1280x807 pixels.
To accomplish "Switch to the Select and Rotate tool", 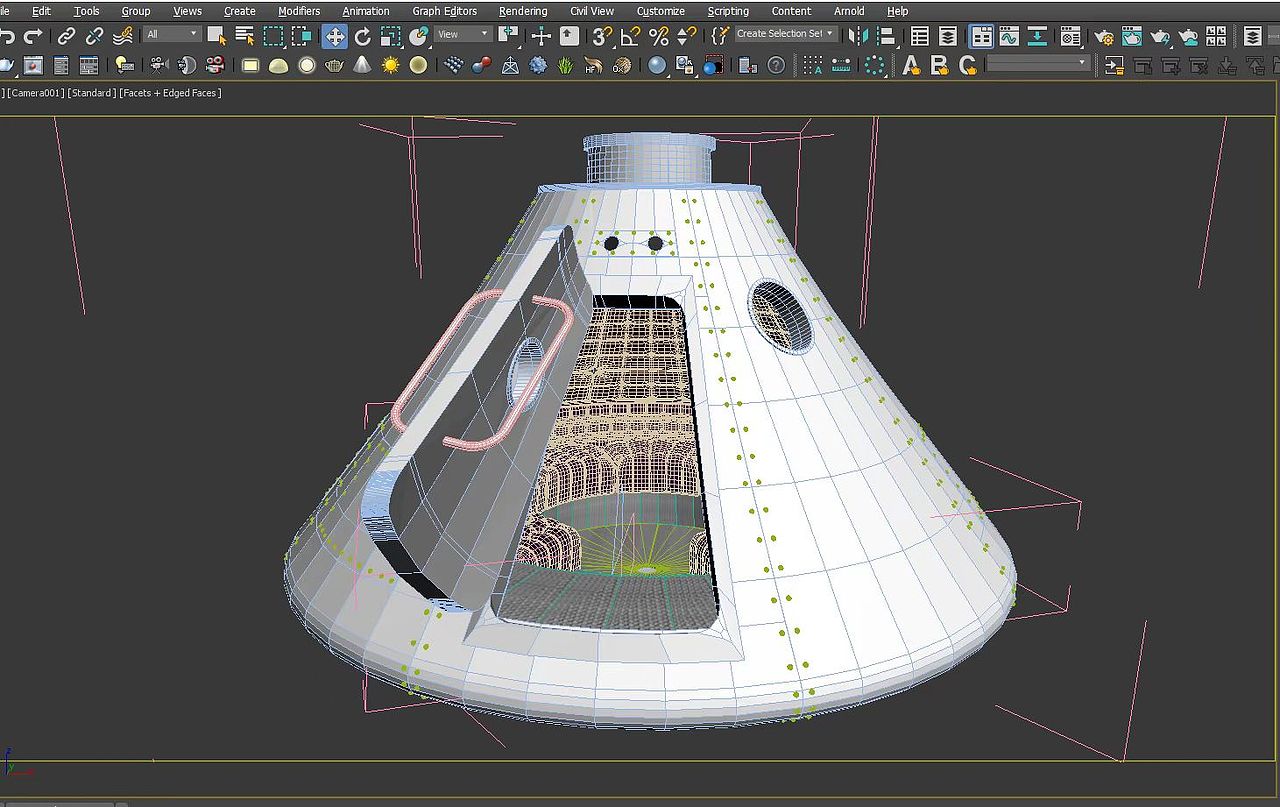I will pos(362,37).
